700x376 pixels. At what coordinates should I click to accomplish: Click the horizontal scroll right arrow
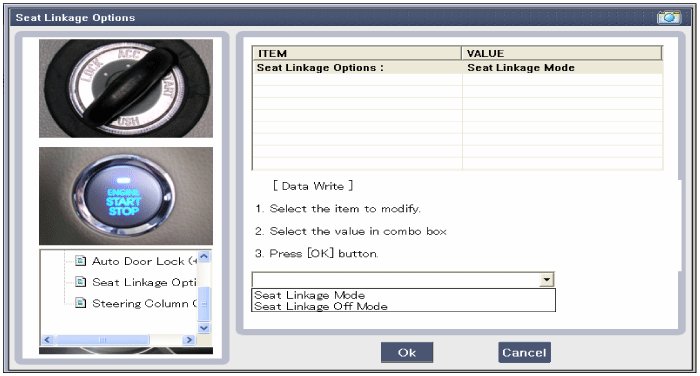point(190,340)
